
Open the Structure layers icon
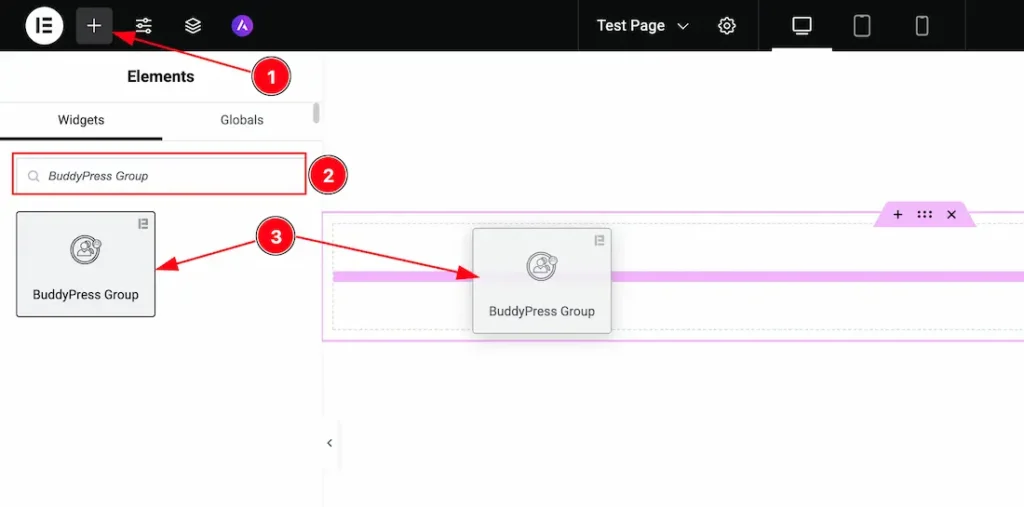[193, 25]
